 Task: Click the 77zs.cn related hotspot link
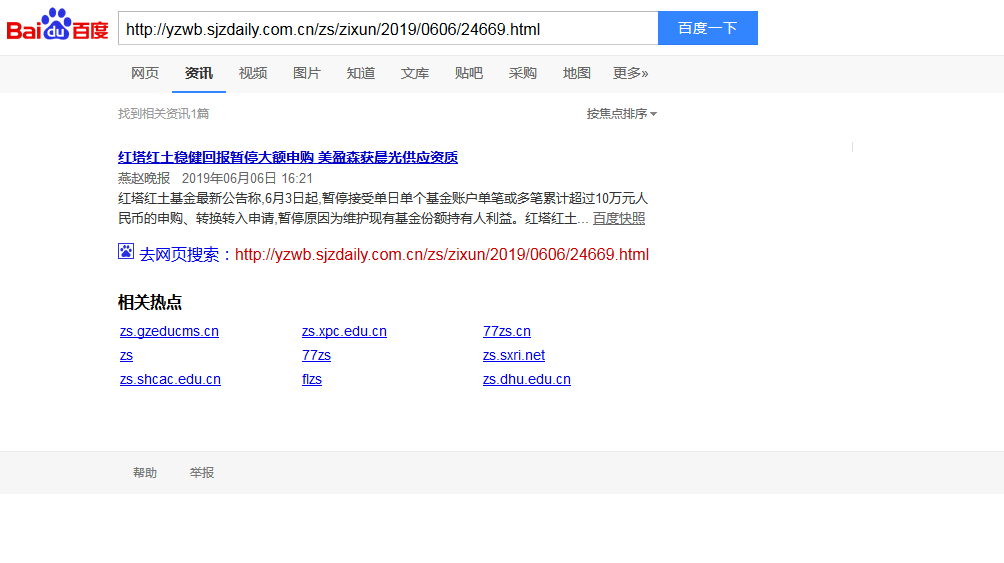507,332
